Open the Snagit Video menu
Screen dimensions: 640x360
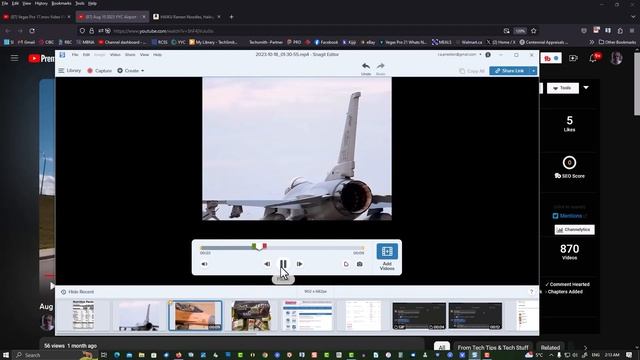click(x=115, y=55)
